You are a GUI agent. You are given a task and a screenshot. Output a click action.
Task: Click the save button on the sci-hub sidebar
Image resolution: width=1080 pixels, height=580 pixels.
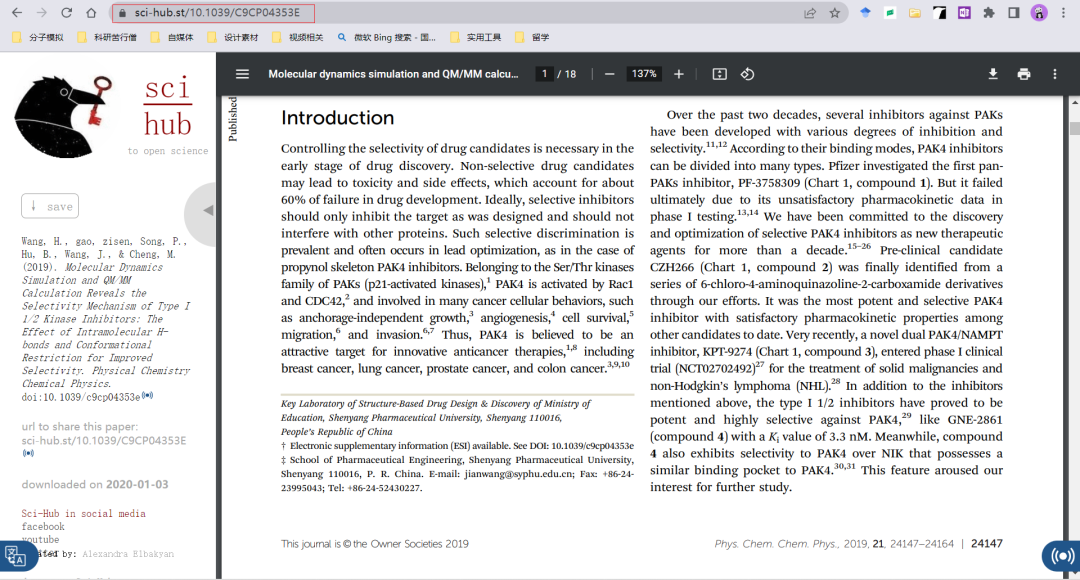tap(50, 205)
